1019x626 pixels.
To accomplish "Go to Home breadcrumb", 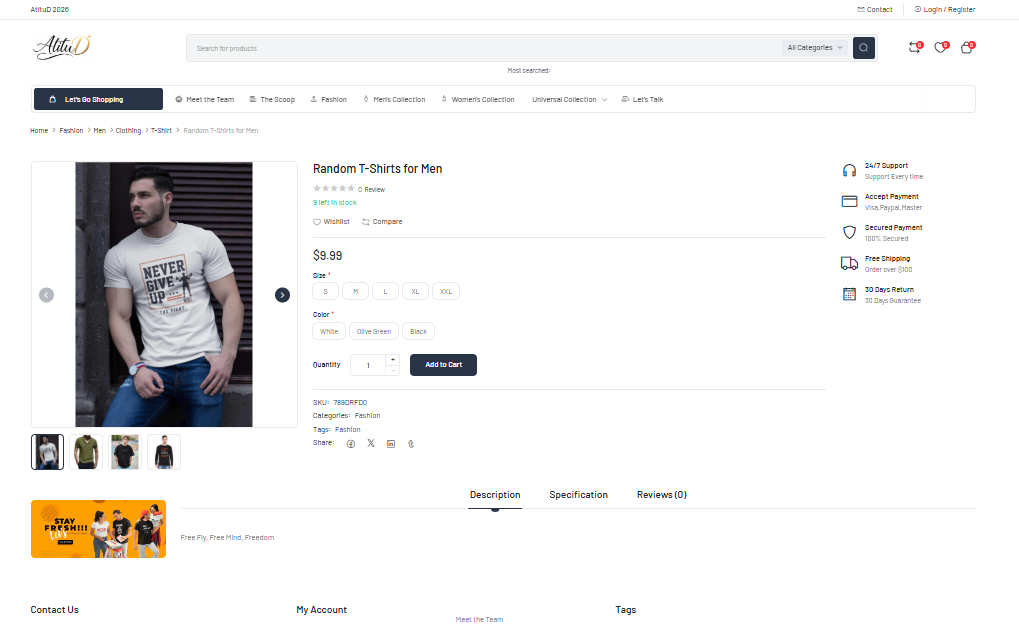I will click(x=39, y=131).
